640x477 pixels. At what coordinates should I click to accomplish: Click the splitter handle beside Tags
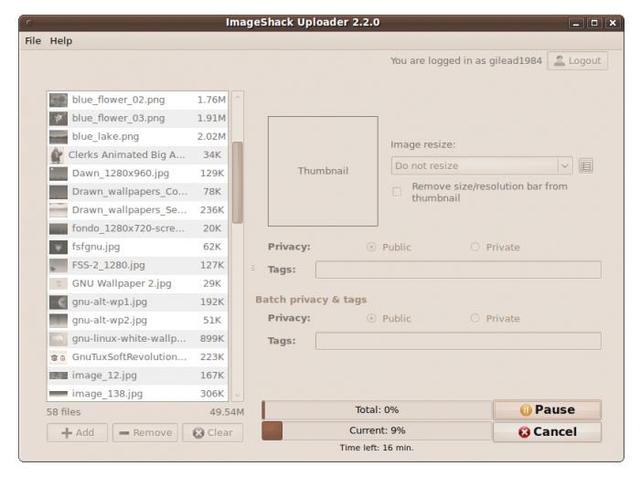coord(253,268)
